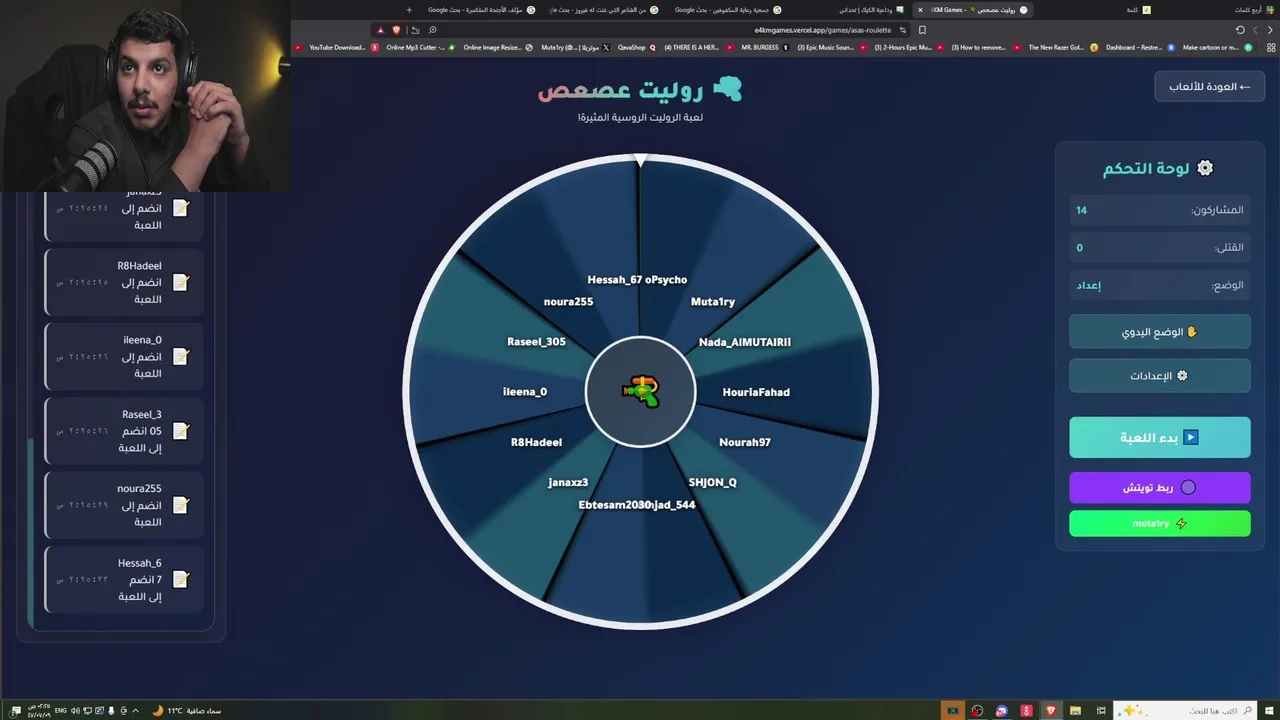This screenshot has height=720, width=1280.
Task: Open the الإعدادات settings button
Action: coord(1160,376)
